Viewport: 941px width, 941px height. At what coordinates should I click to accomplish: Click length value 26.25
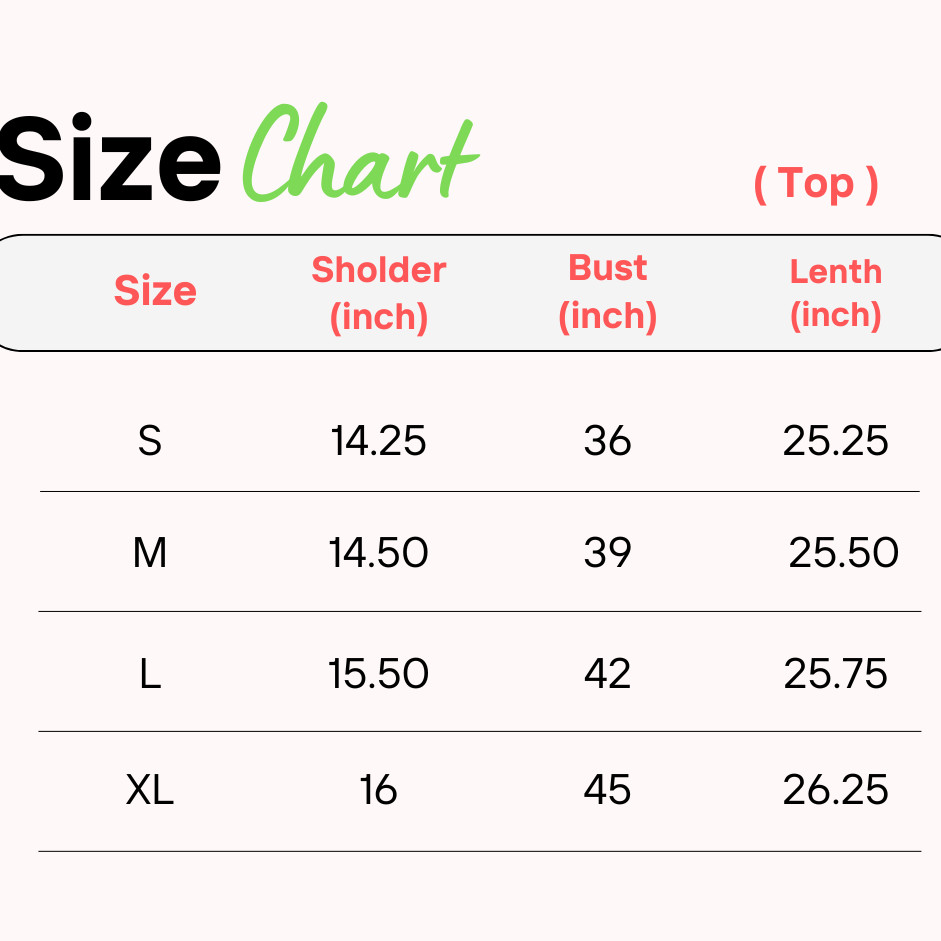click(836, 790)
